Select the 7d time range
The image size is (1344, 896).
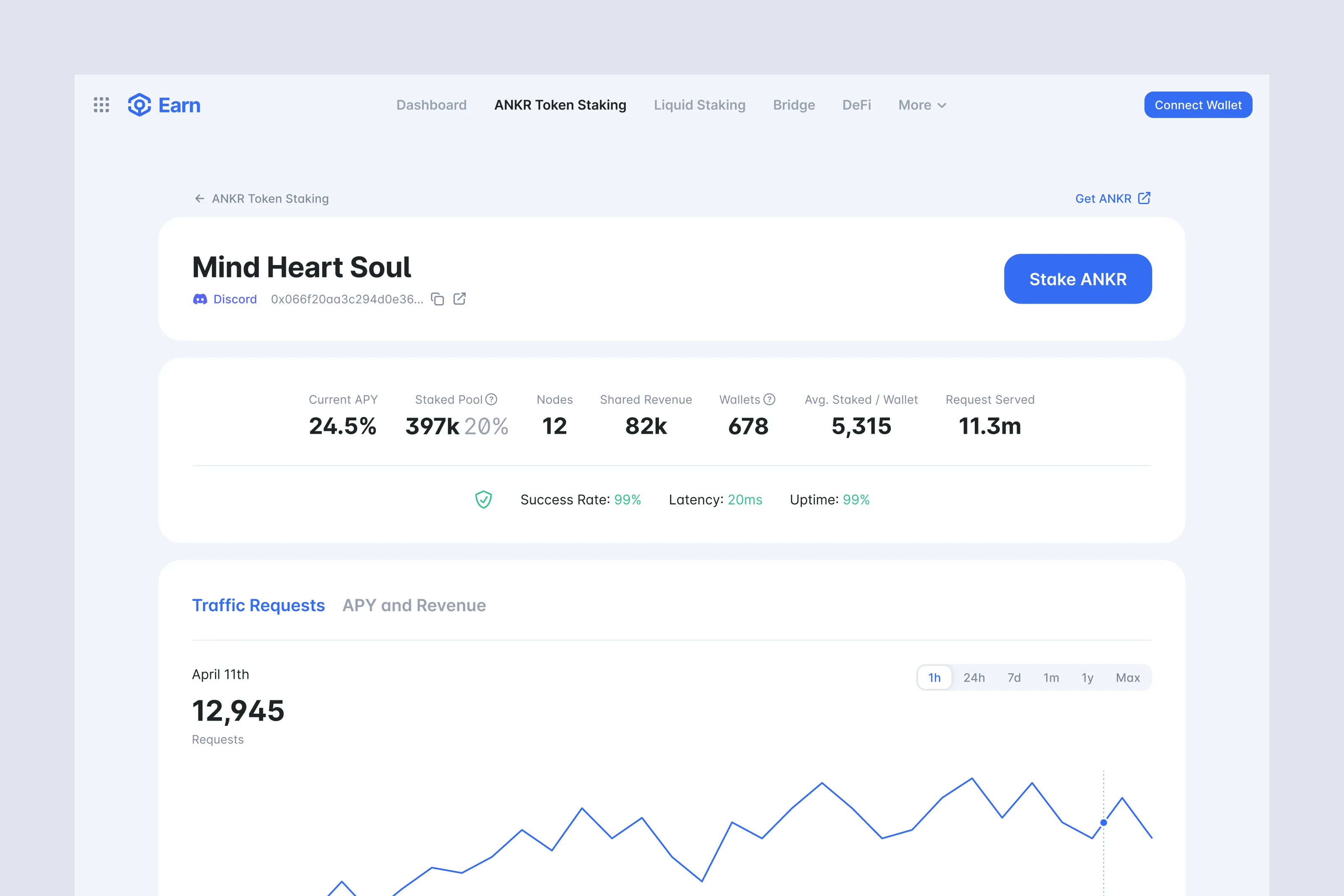coord(1014,678)
